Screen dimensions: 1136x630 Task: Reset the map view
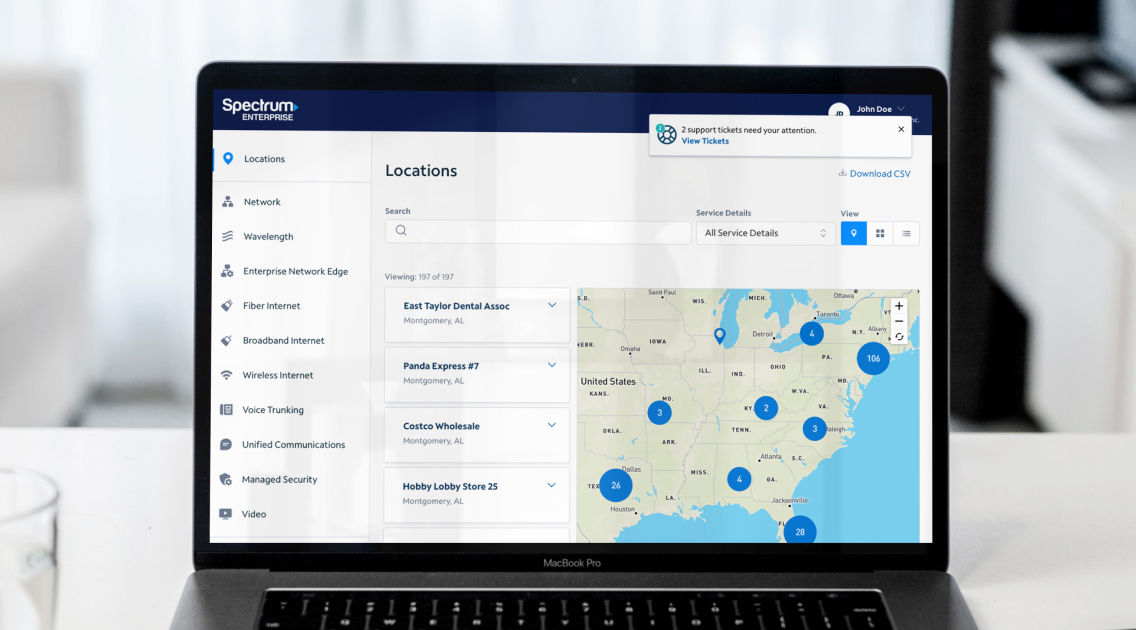(899, 337)
